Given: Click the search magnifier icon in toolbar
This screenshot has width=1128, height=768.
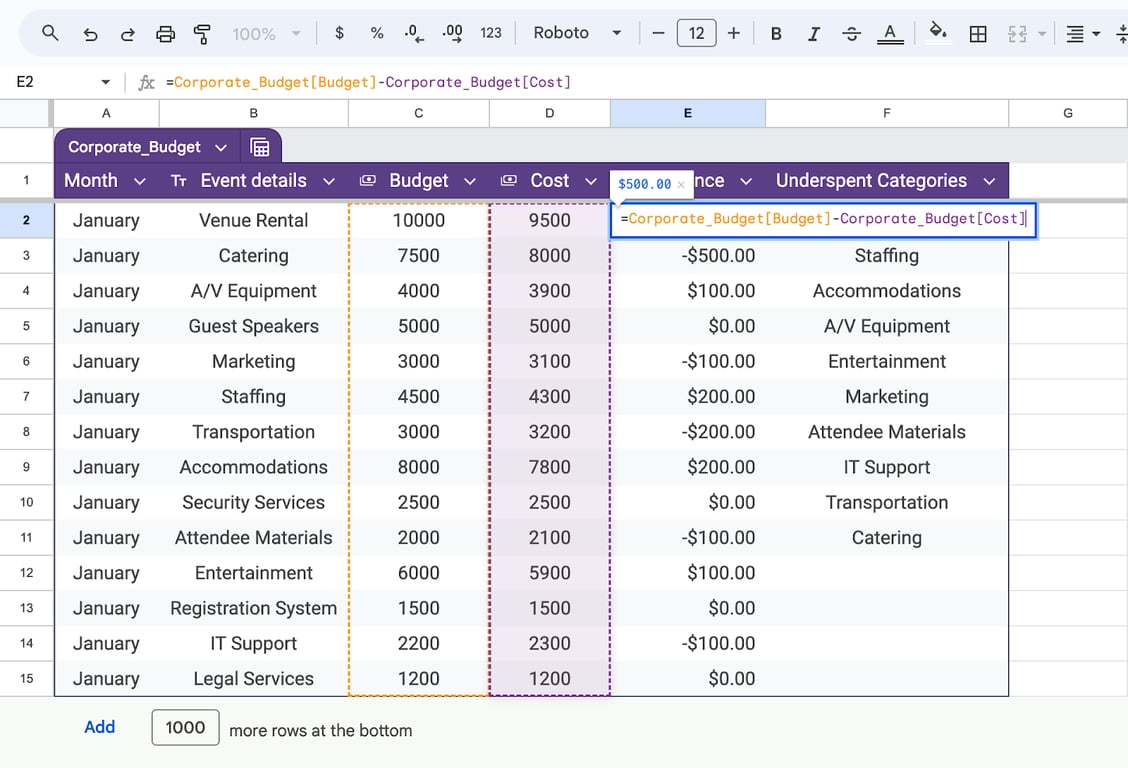Looking at the screenshot, I should coord(50,33).
